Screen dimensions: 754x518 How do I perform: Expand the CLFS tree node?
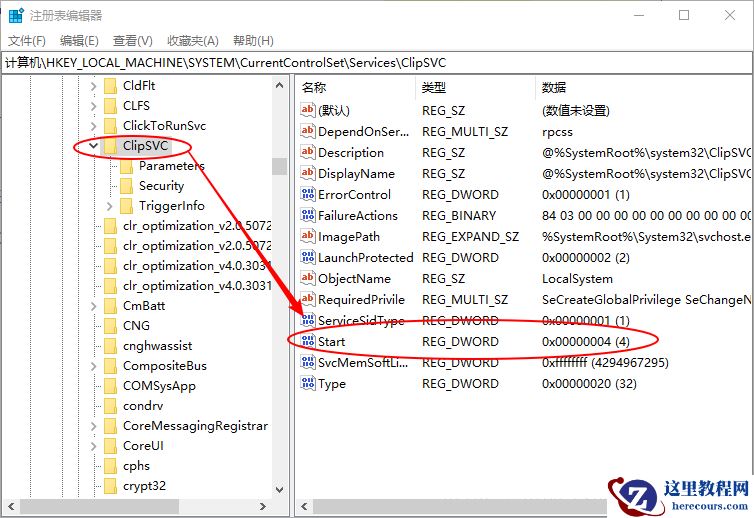coord(94,106)
